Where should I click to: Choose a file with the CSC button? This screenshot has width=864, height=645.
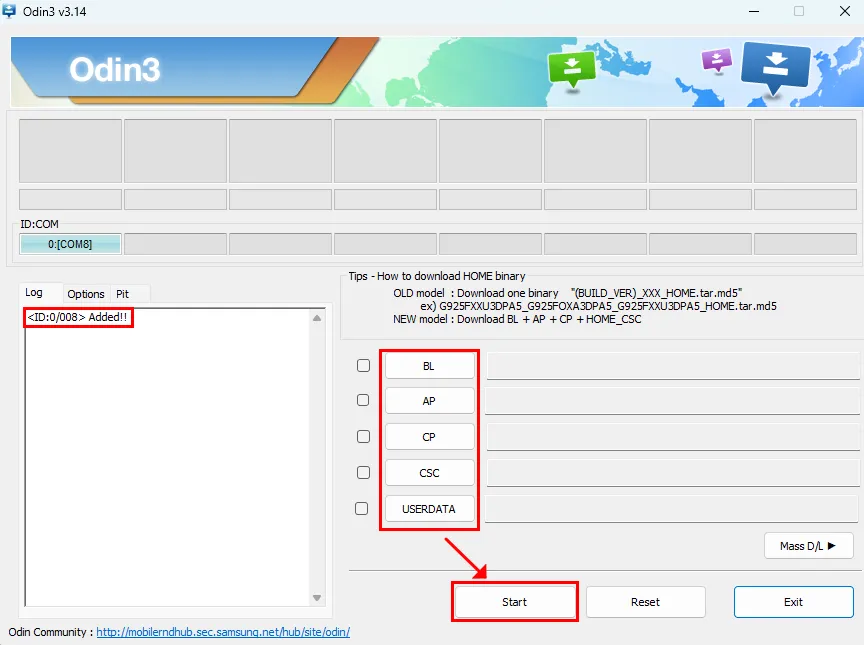tap(429, 473)
